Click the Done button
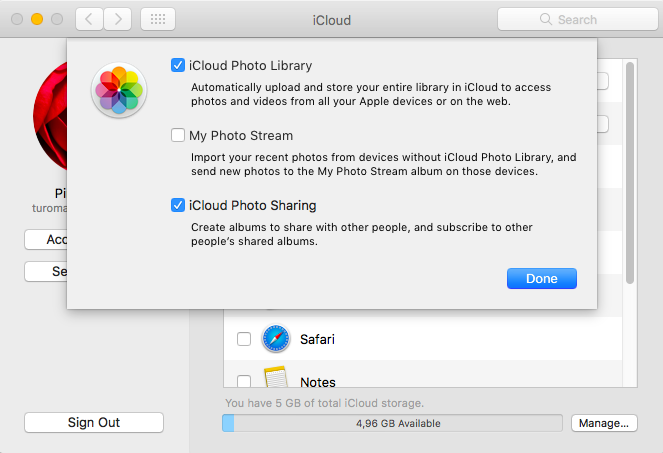Image resolution: width=663 pixels, height=453 pixels. click(x=542, y=278)
